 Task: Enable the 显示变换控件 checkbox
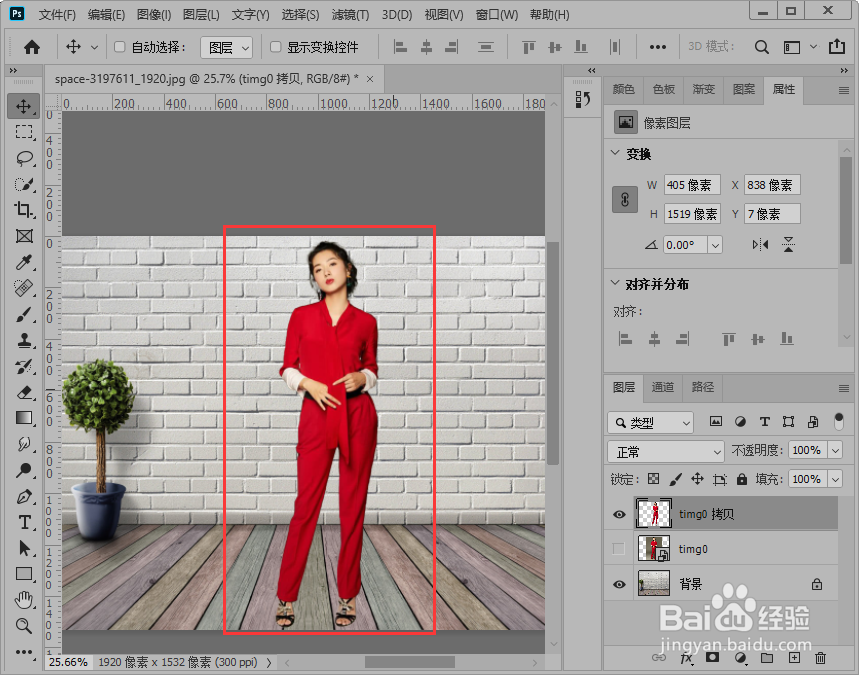point(276,47)
